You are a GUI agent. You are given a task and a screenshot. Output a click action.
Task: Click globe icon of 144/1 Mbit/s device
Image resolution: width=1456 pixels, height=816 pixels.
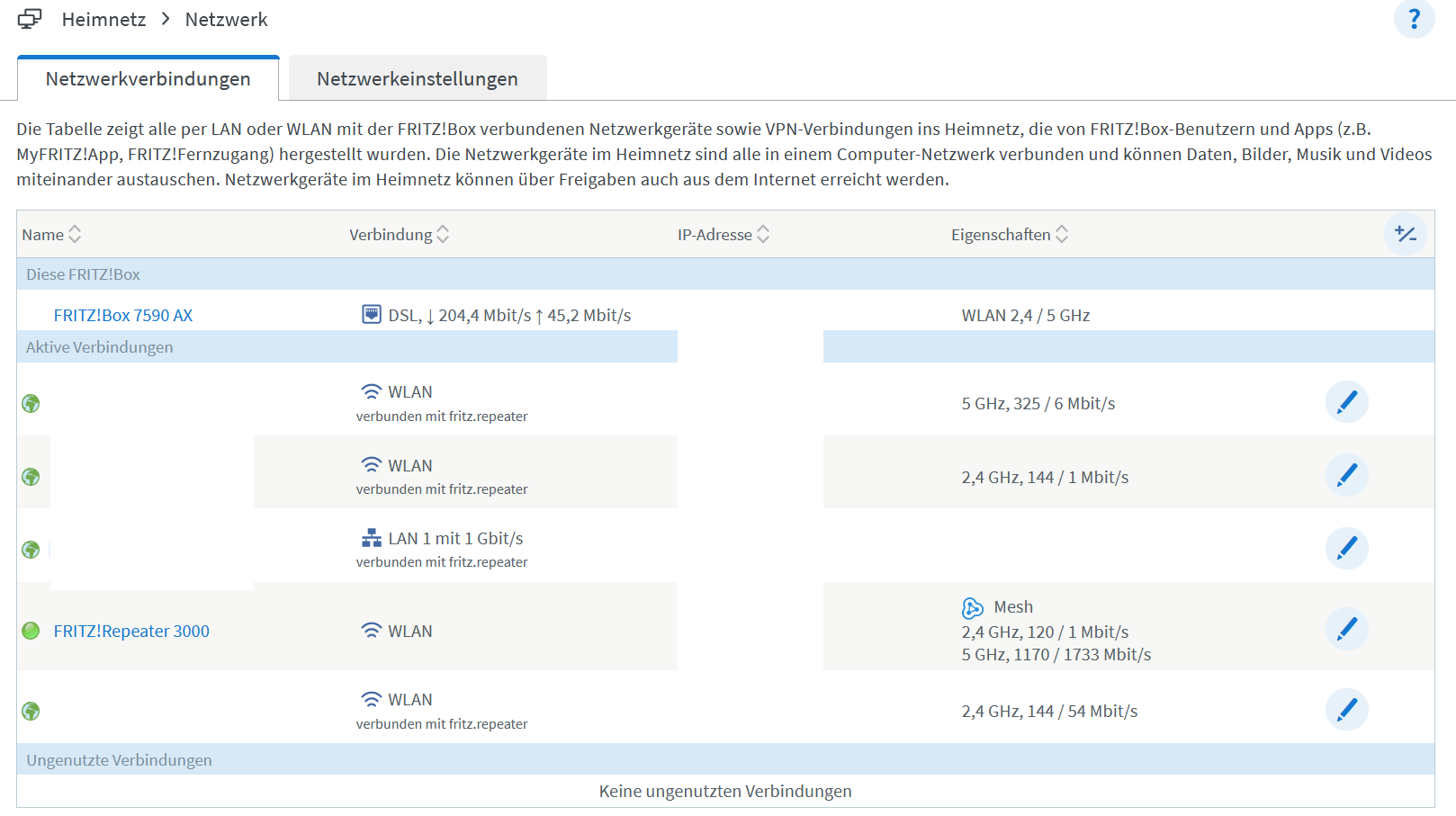[31, 477]
